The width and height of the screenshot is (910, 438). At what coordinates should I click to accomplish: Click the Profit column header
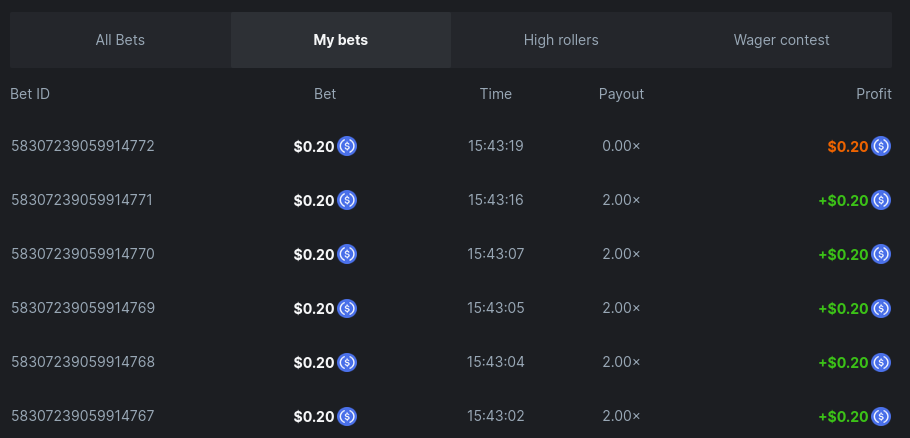(x=873, y=94)
